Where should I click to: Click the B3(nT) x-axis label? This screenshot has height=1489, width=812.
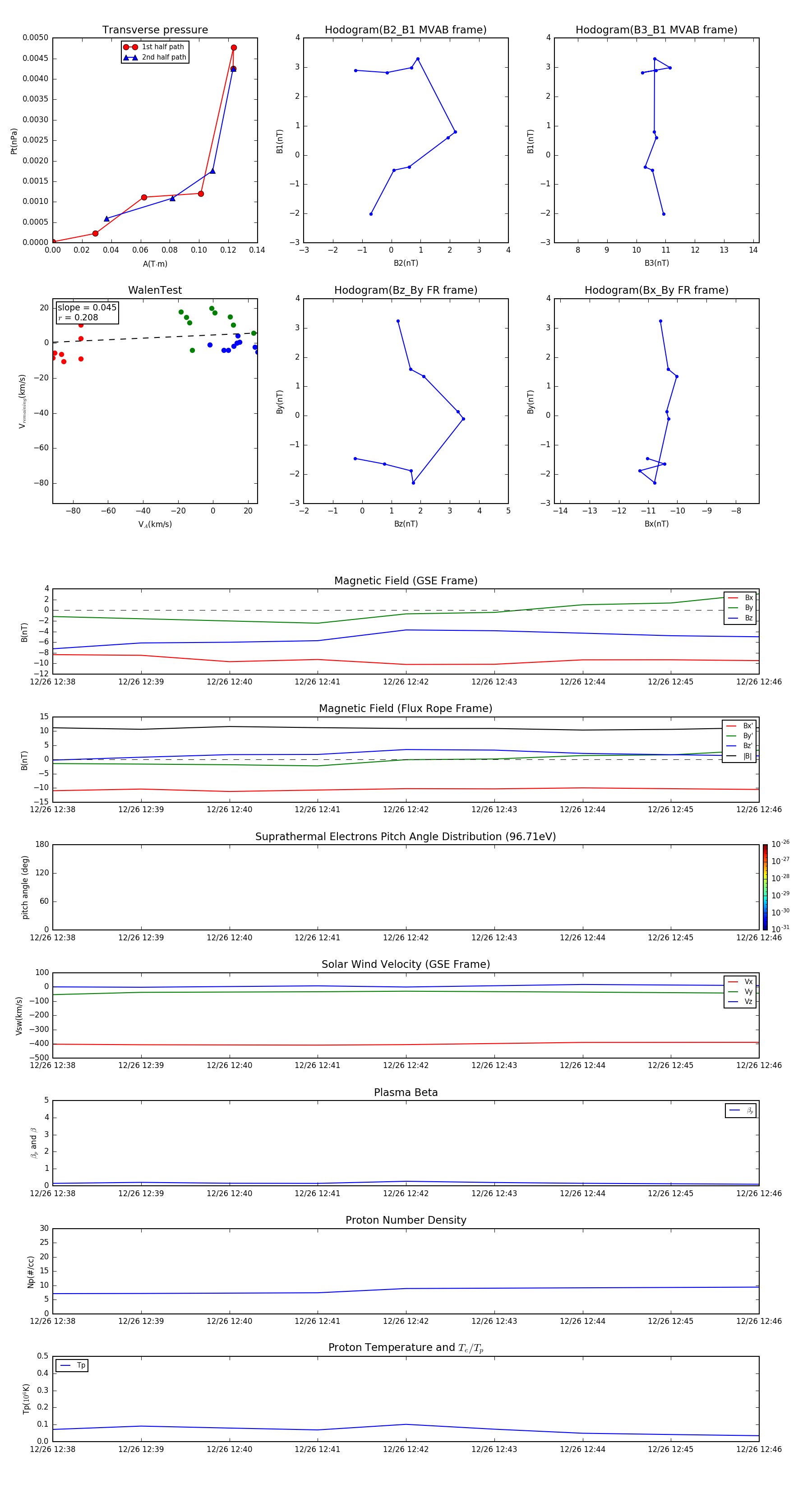656,263
